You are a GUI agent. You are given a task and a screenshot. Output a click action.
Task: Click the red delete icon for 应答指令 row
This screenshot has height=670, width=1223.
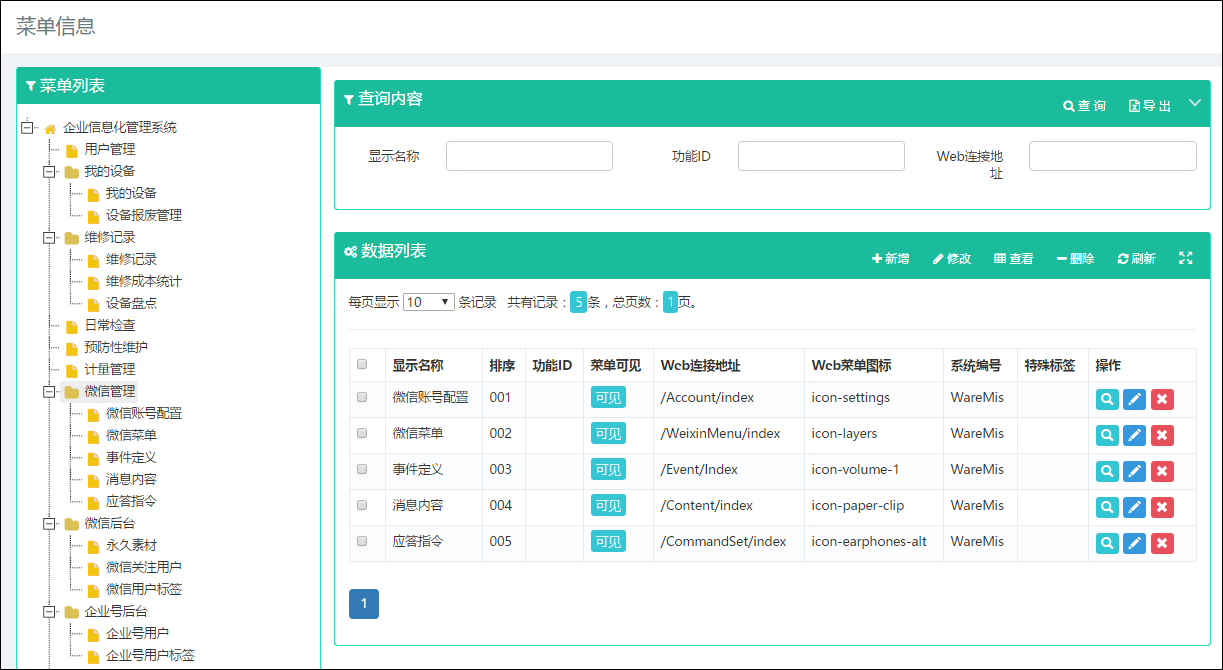1161,543
